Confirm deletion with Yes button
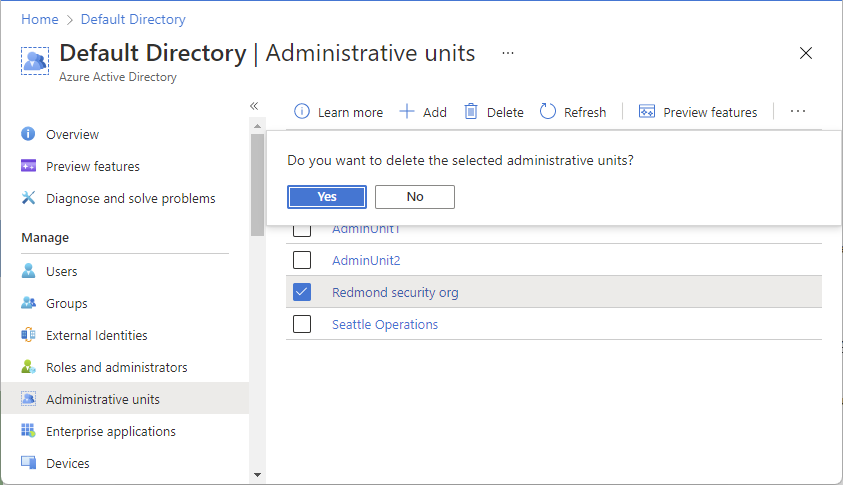This screenshot has height=485, width=843. (327, 197)
